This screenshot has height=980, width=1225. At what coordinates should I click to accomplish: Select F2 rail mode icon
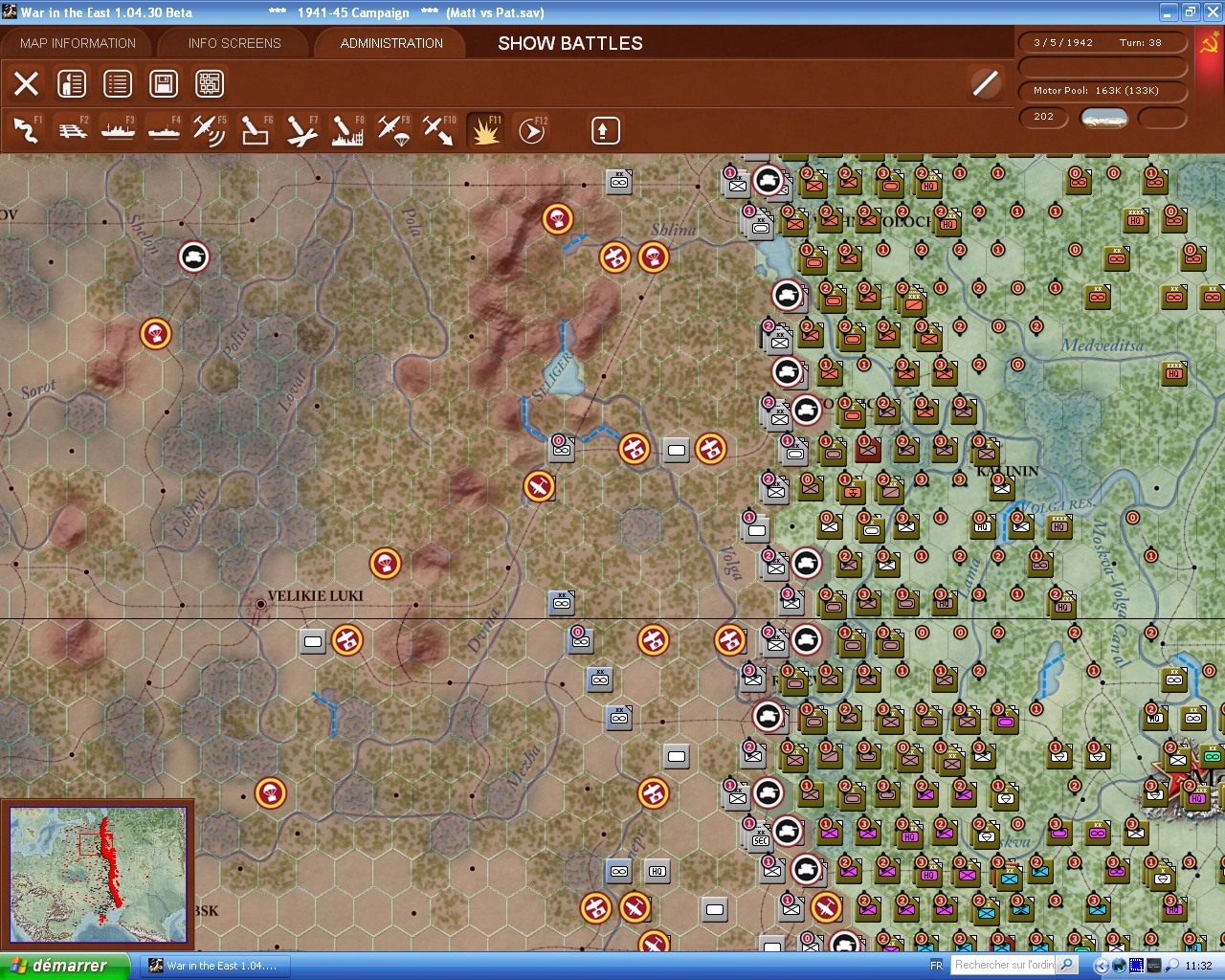coord(72,130)
